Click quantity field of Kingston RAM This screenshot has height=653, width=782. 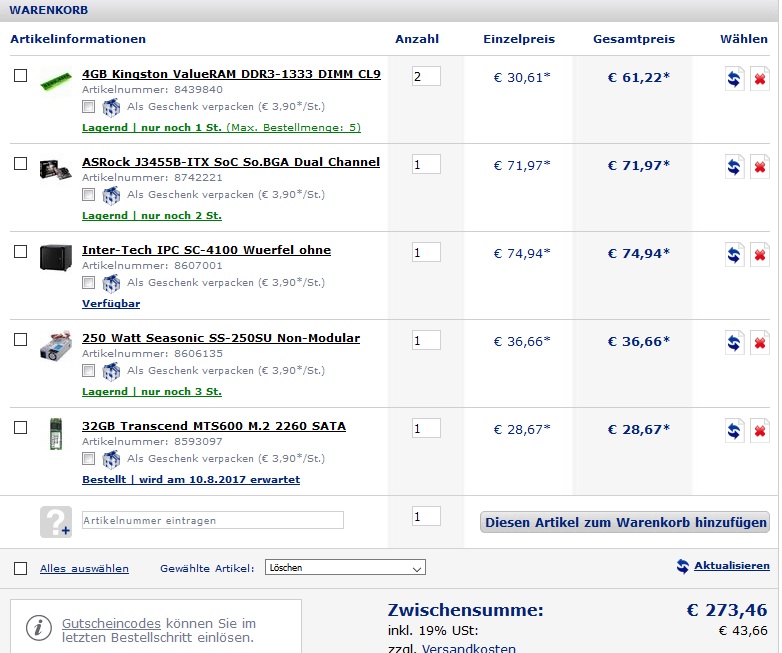[x=426, y=76]
